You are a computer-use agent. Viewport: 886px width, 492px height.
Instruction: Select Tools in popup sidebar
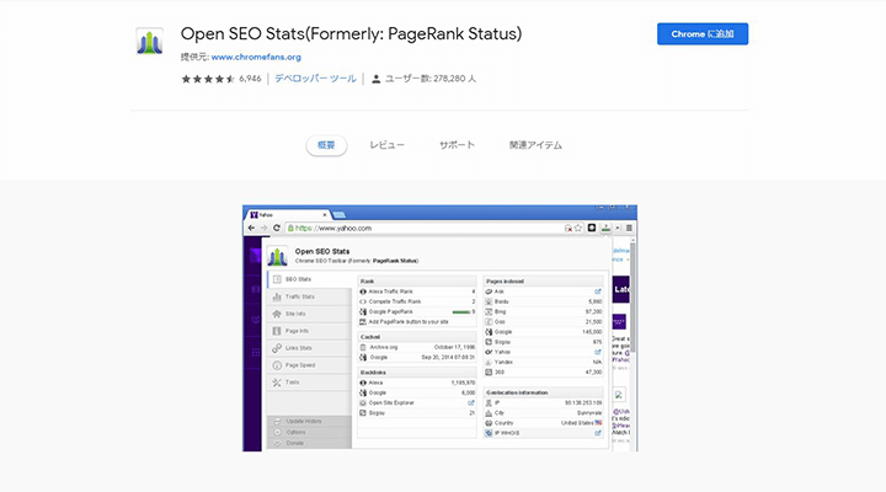[x=309, y=382]
